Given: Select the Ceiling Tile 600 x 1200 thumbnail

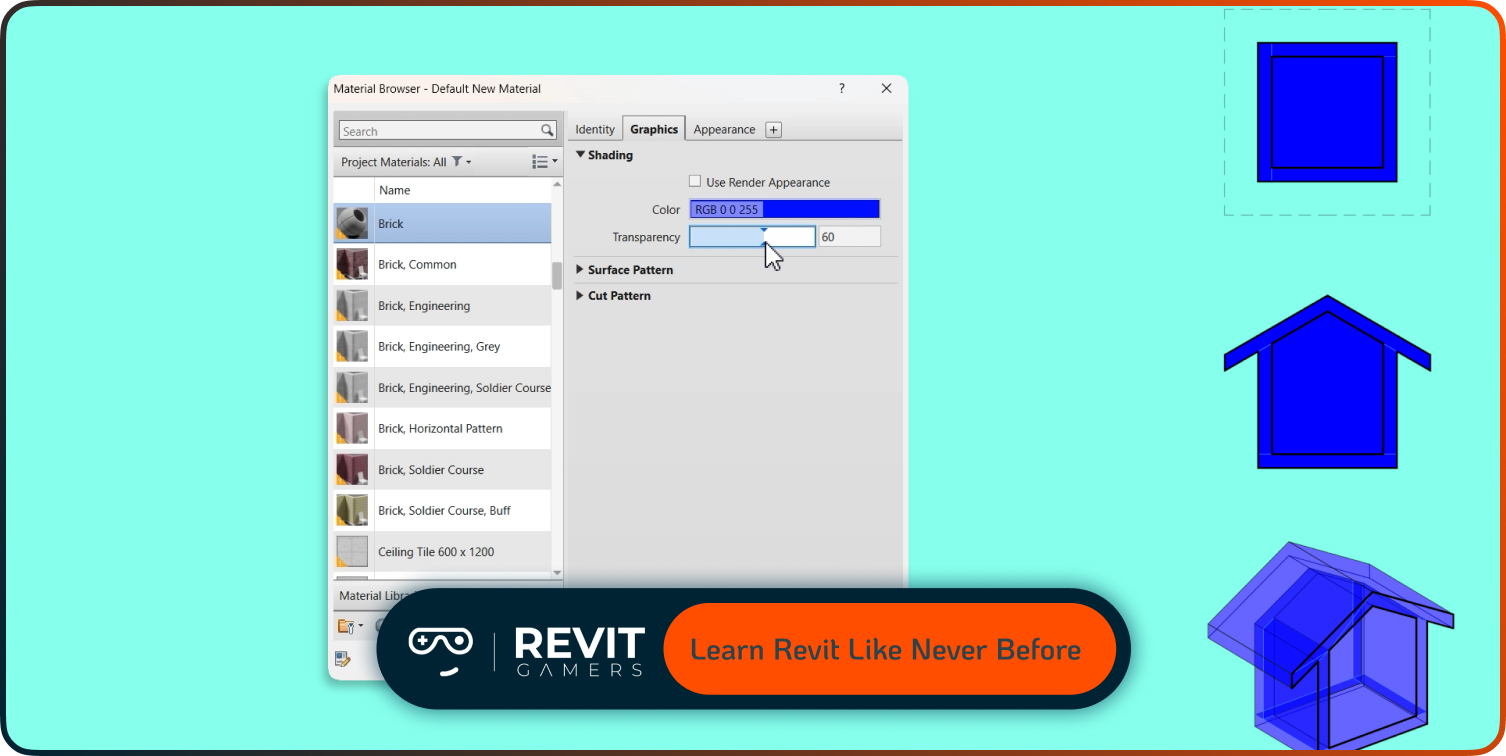Looking at the screenshot, I should click(351, 551).
